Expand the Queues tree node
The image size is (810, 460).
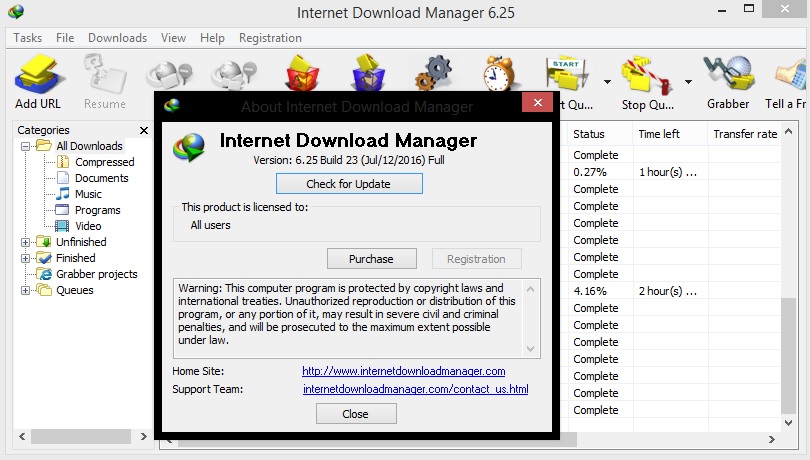click(25, 290)
